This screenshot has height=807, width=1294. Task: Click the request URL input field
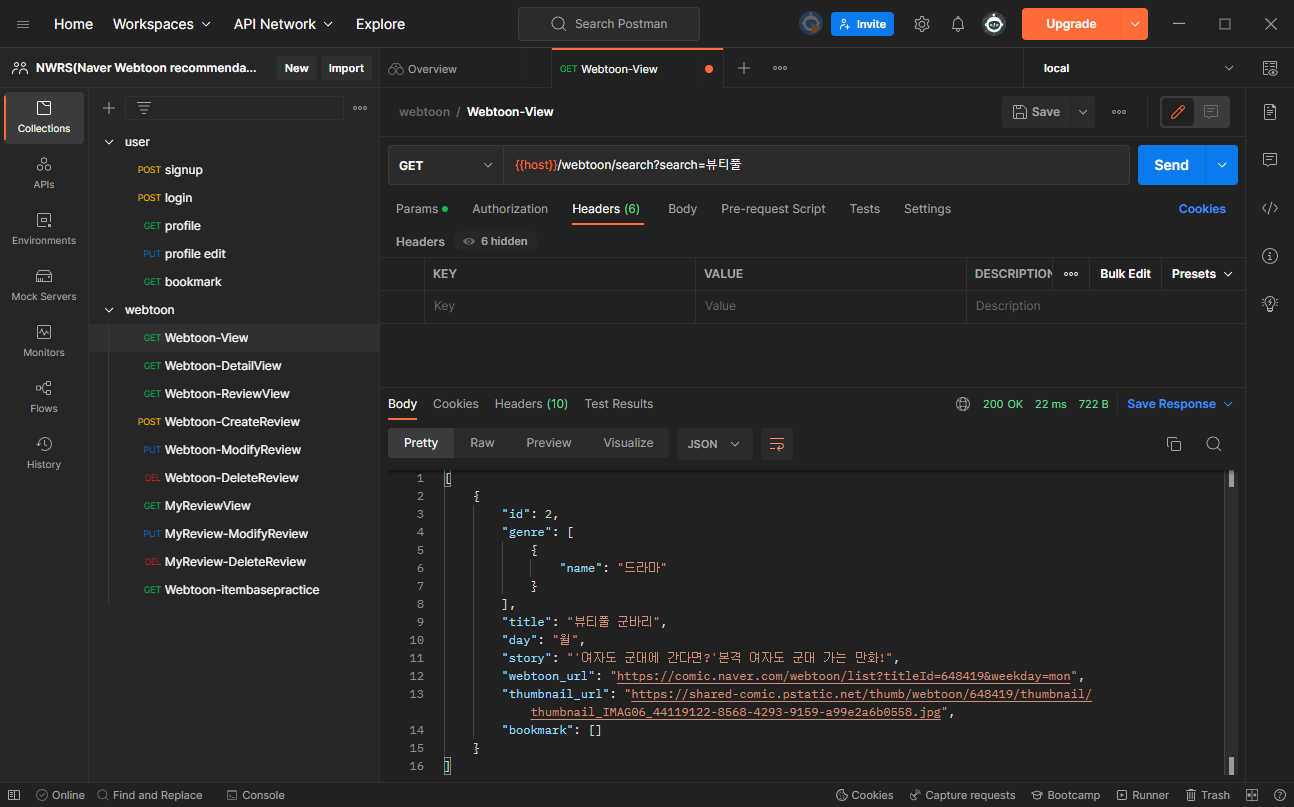tap(815, 165)
